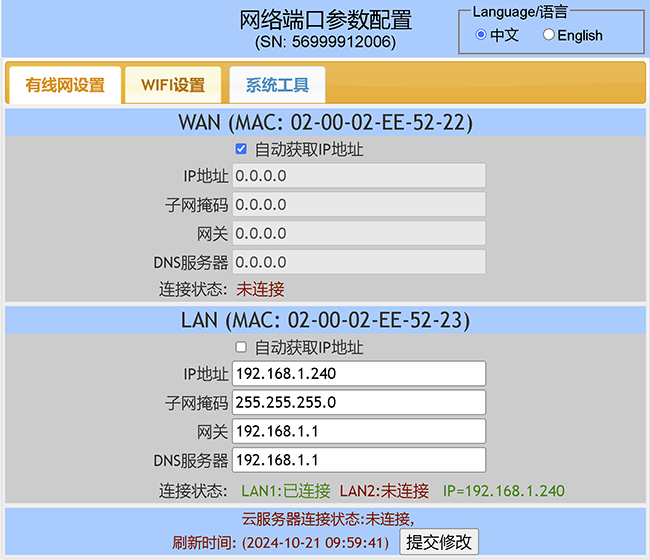This screenshot has width=650, height=560.
Task: Click the LAN IP地址 field 192.168.1.240
Action: point(359,374)
